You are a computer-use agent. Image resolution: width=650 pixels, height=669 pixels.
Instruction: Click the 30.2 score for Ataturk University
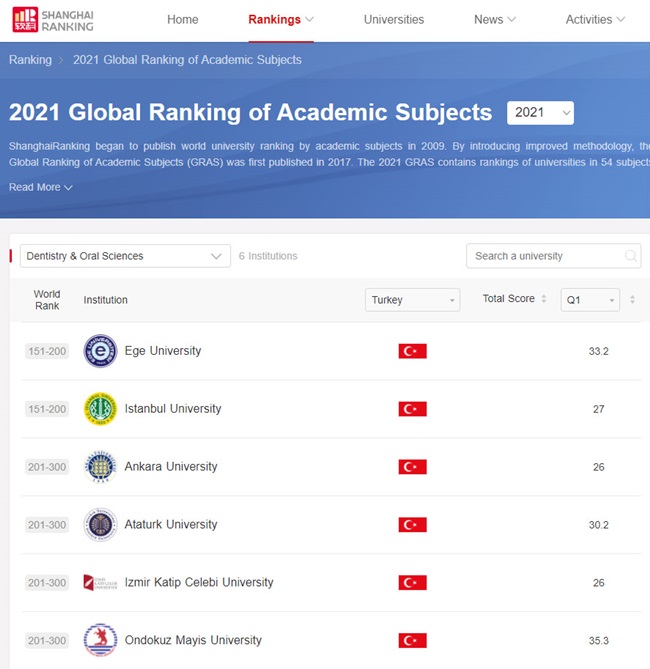[599, 525]
